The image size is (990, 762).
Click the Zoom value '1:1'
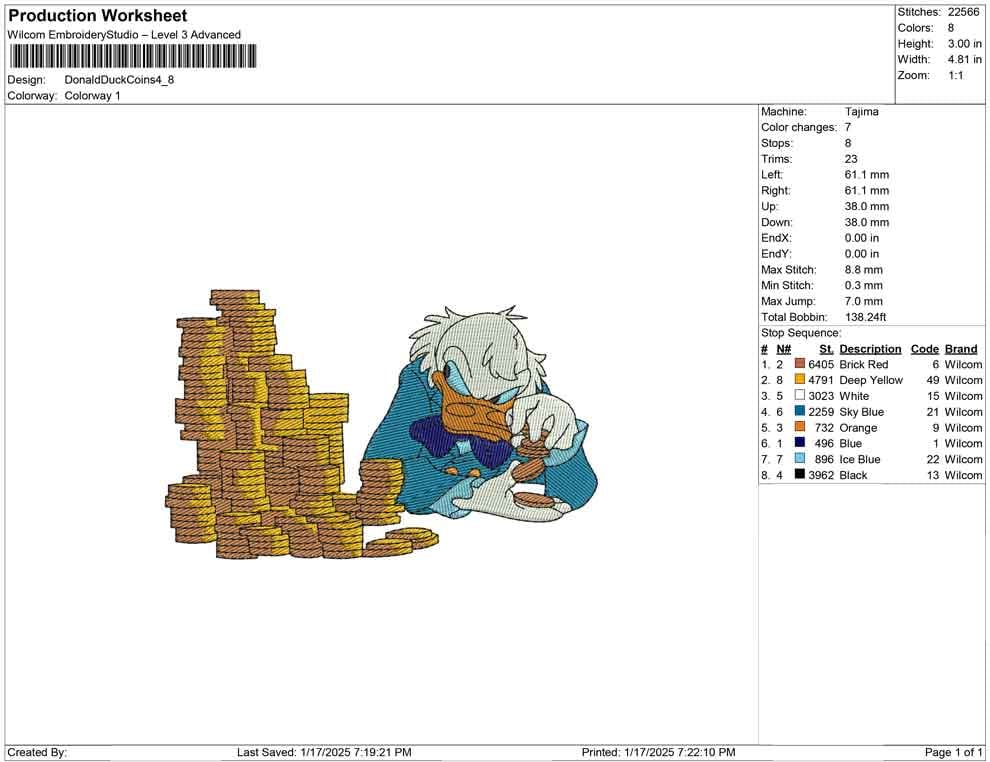955,75
